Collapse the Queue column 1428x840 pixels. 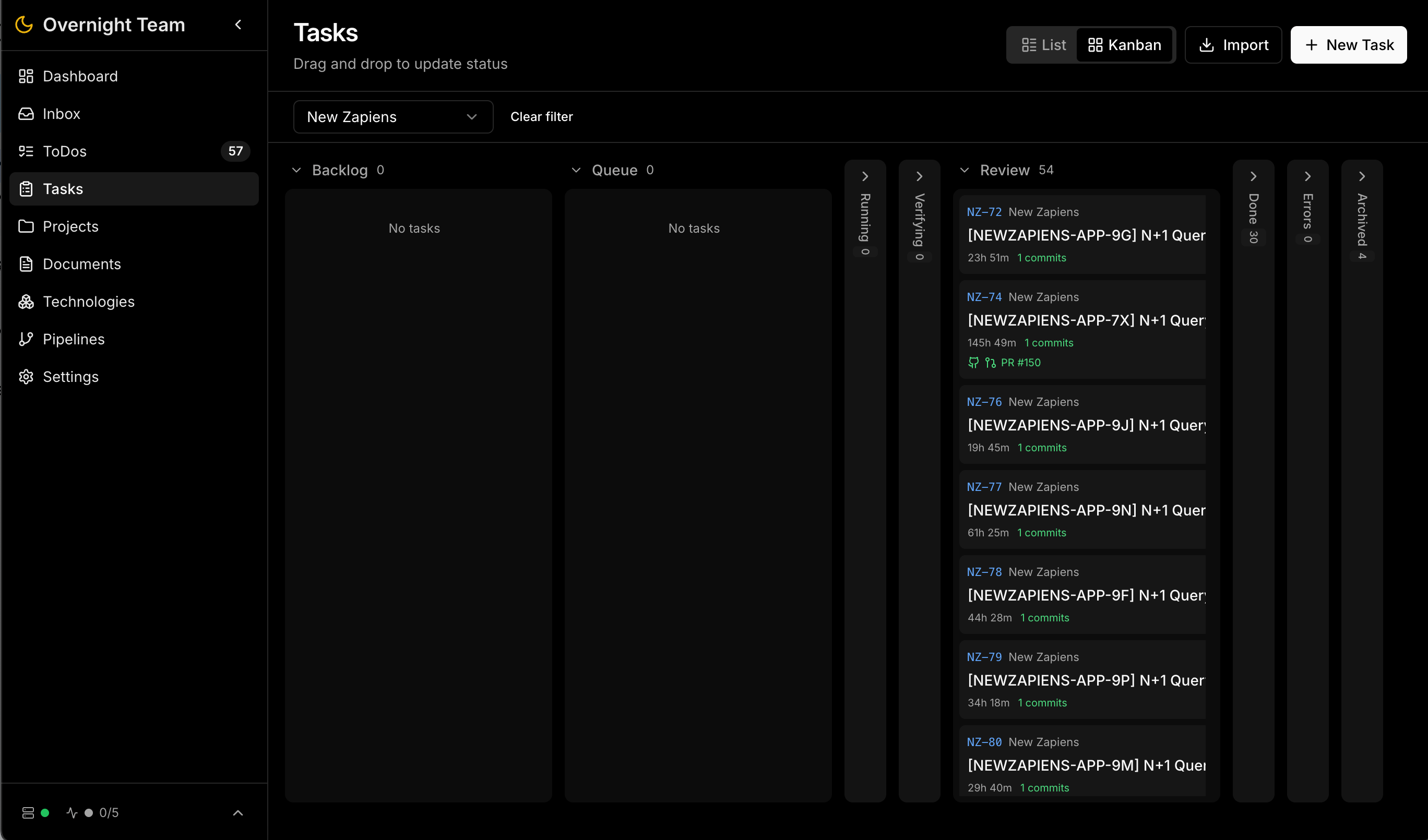pos(576,170)
